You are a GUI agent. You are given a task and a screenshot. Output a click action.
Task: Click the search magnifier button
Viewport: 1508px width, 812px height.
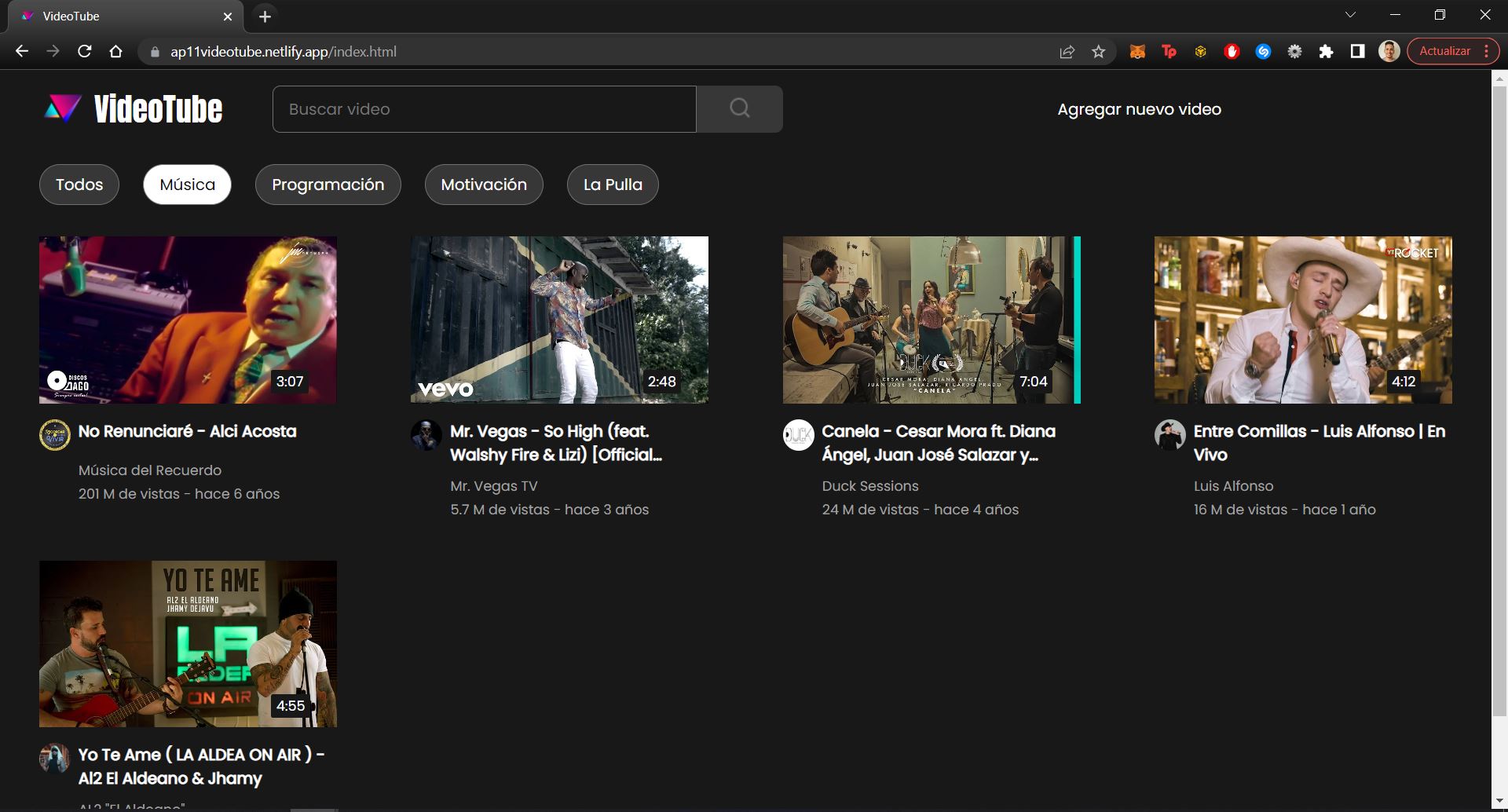(739, 109)
